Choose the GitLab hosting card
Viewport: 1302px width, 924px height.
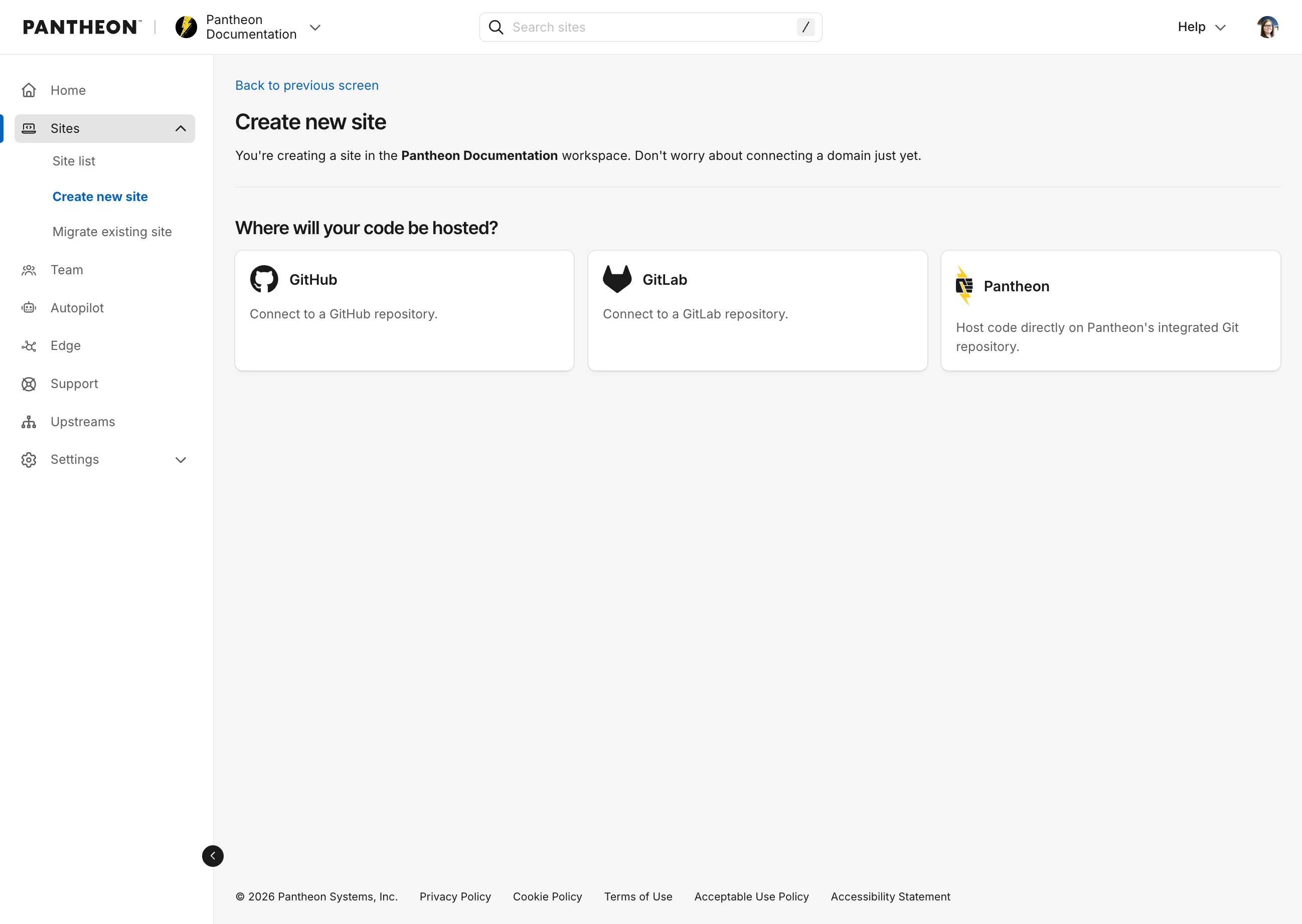pyautogui.click(x=757, y=311)
